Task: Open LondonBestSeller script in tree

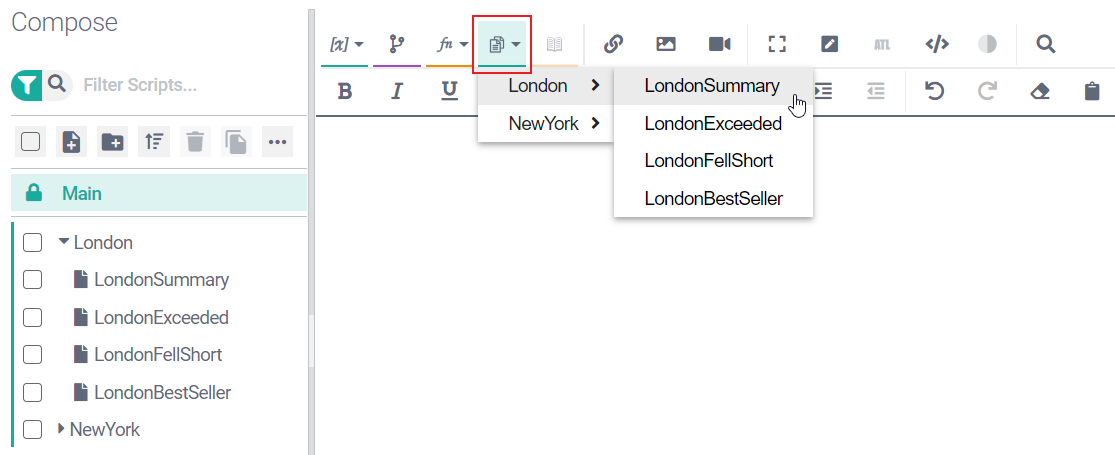Action: (x=162, y=392)
